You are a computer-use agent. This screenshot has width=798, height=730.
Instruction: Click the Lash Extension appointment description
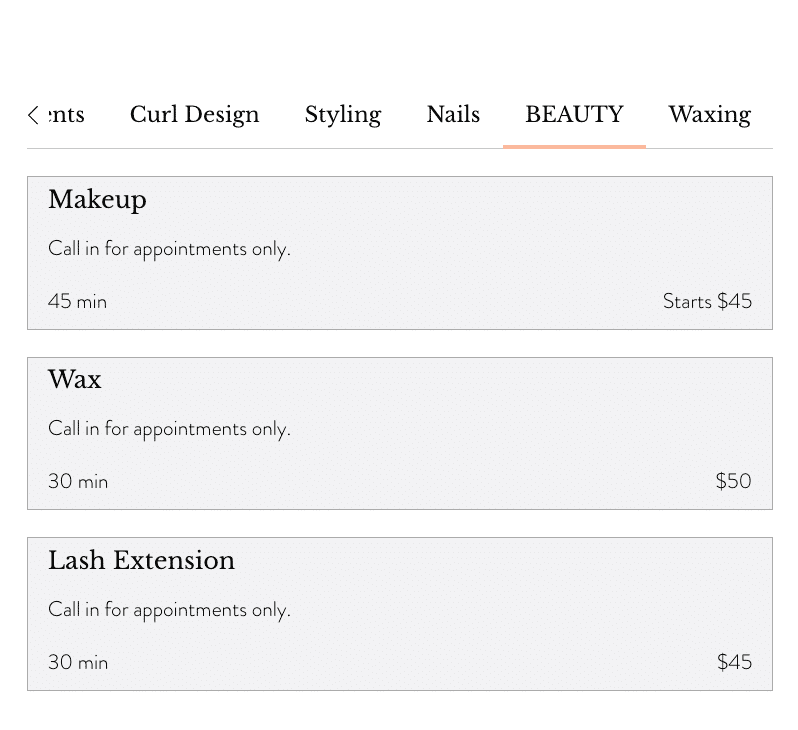pos(169,609)
